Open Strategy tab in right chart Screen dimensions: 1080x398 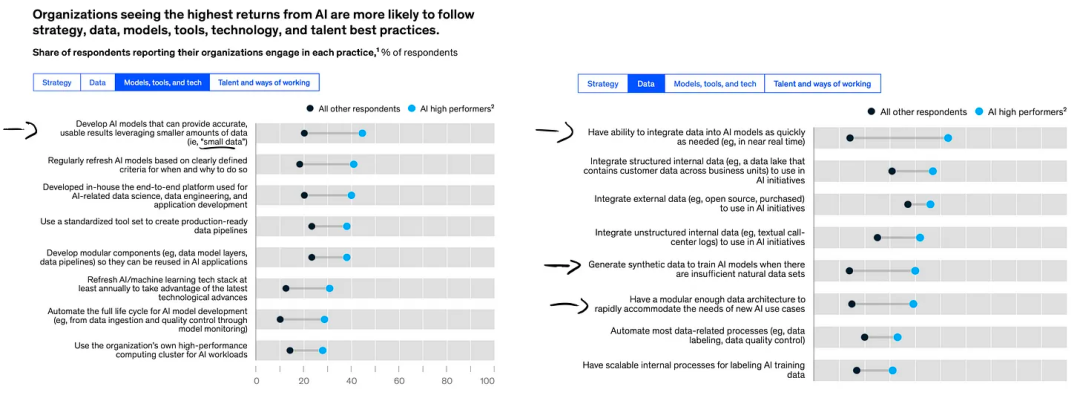(x=603, y=84)
